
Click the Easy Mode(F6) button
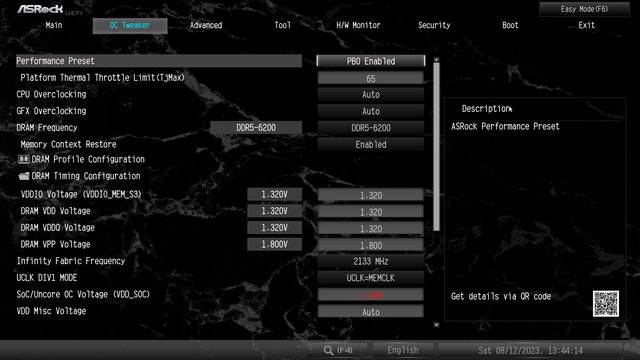coord(584,9)
